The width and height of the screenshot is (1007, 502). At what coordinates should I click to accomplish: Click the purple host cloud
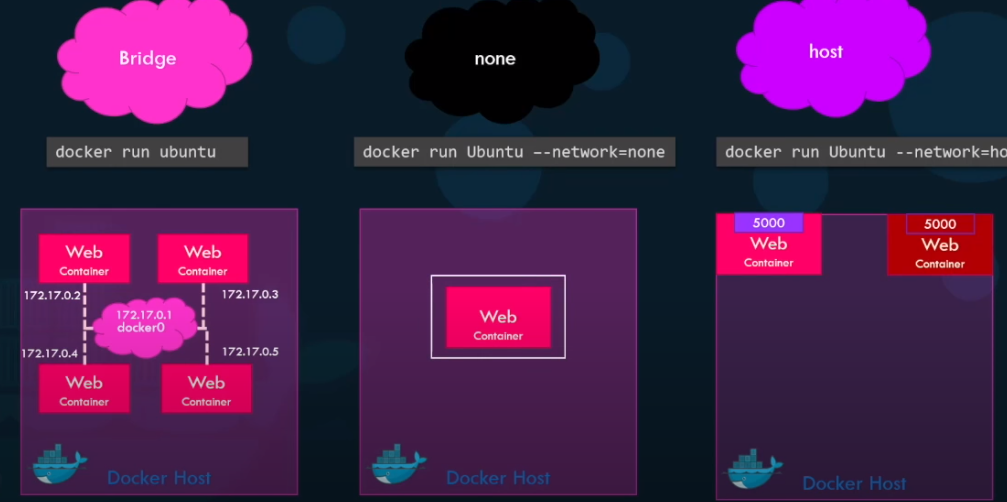(x=833, y=55)
